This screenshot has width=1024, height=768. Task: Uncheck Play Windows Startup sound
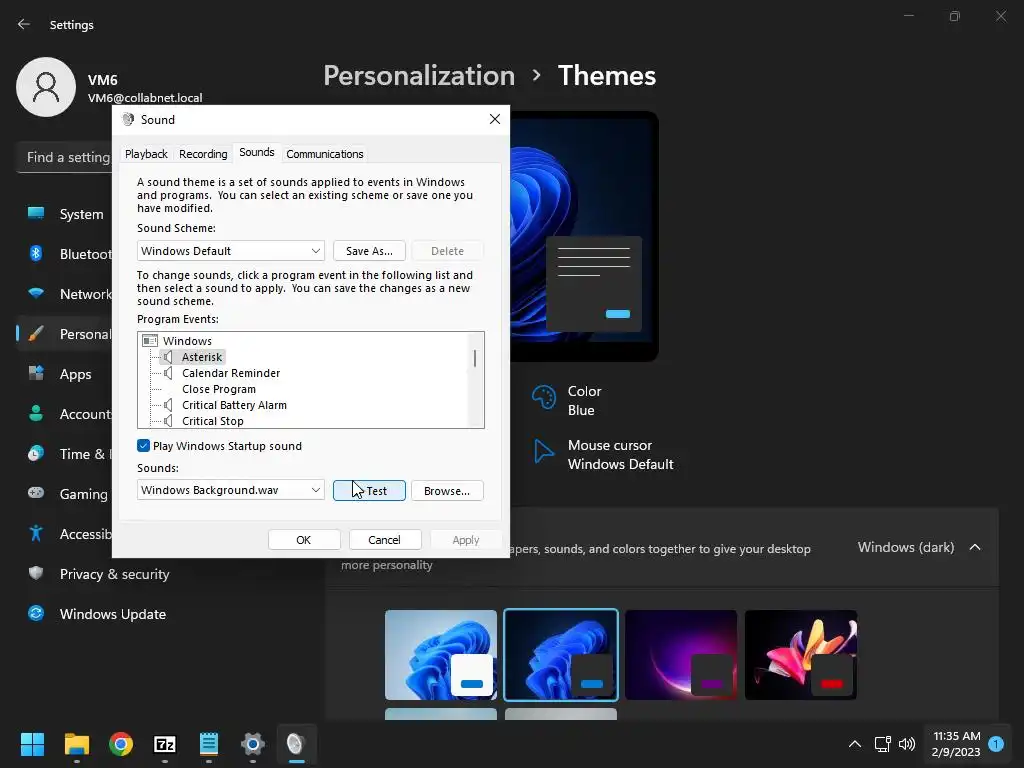click(x=144, y=445)
